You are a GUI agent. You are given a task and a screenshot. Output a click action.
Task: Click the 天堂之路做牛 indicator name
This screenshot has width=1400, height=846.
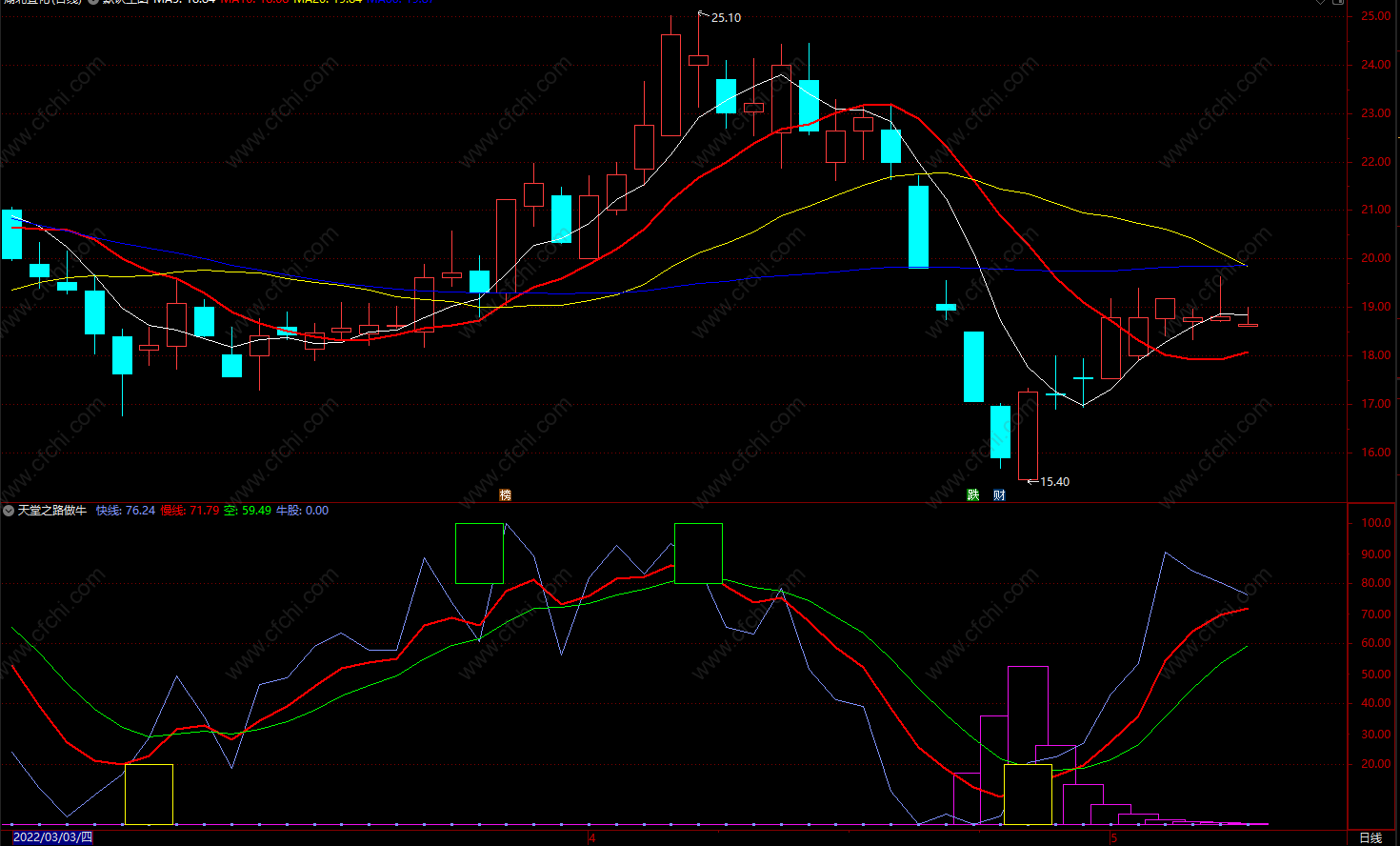point(52,511)
